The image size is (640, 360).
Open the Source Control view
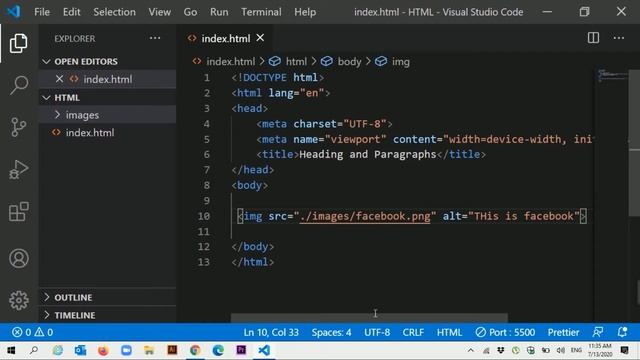(19, 127)
